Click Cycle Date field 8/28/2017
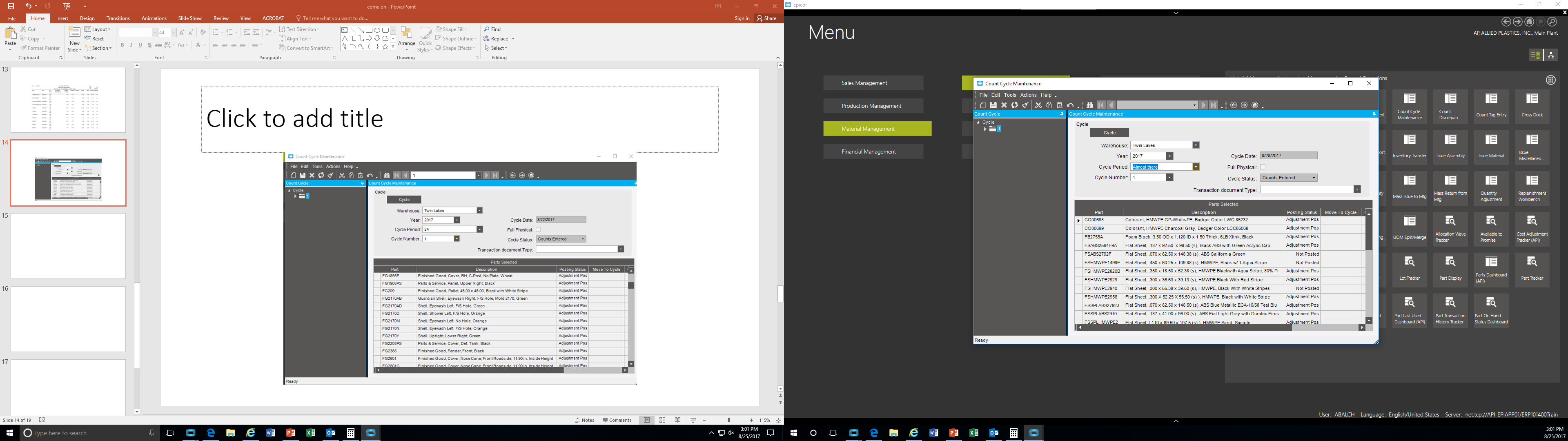 [x=1288, y=156]
